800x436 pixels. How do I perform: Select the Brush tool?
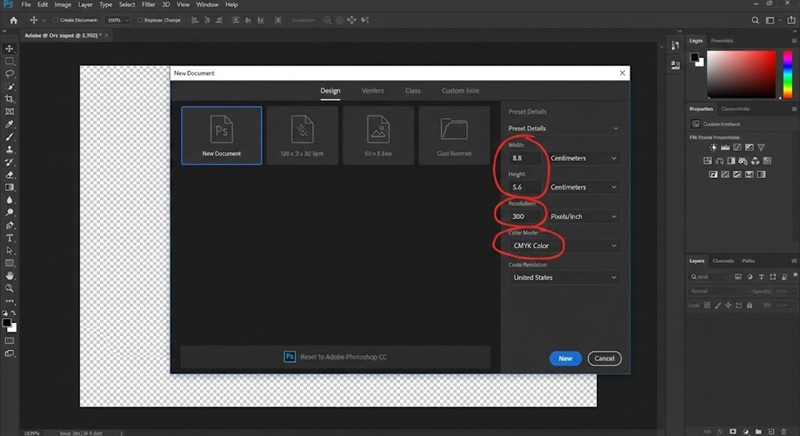tap(9, 137)
